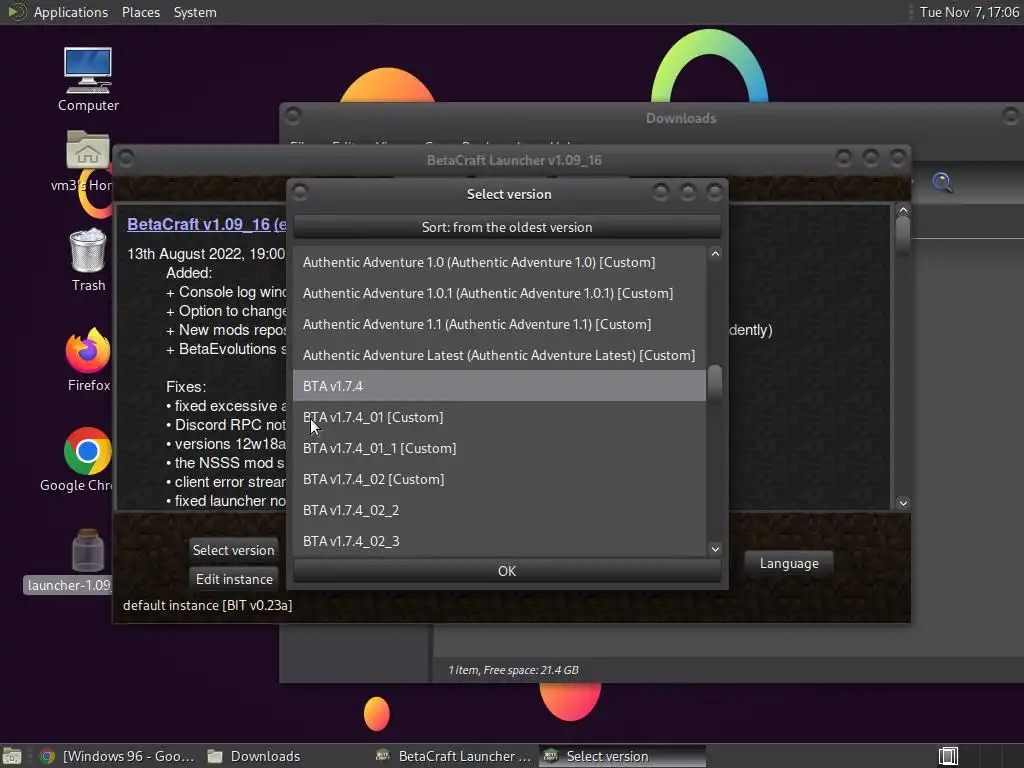Click the Language button

point(789,563)
